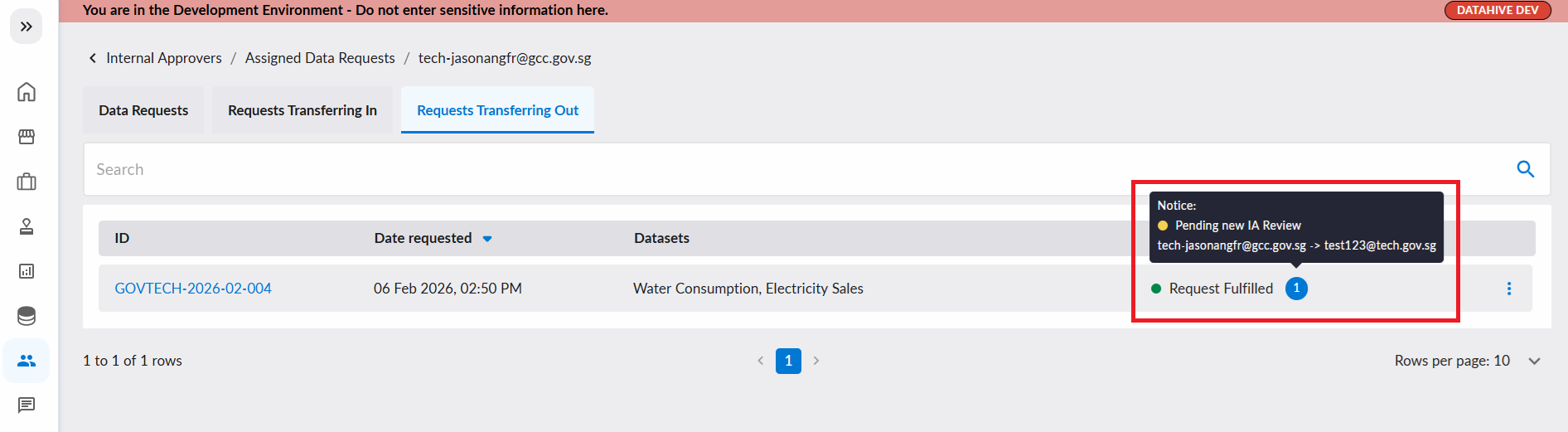1568x432 pixels.
Task: Open the Home sidebar icon
Action: pyautogui.click(x=27, y=92)
